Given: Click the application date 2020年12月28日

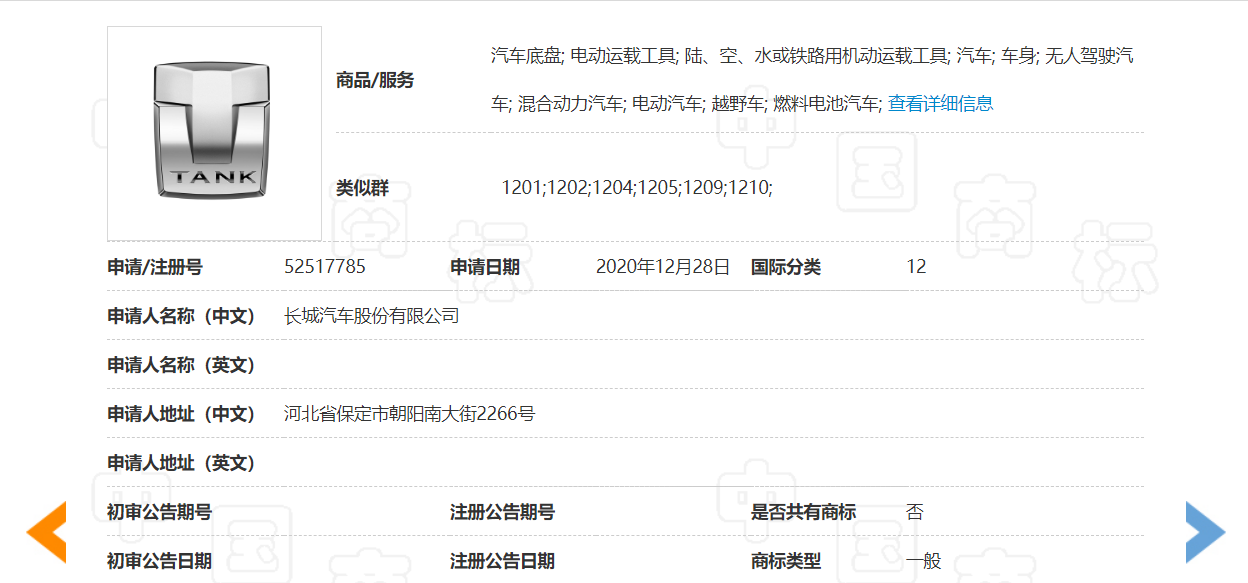Looking at the screenshot, I should click(x=663, y=267).
